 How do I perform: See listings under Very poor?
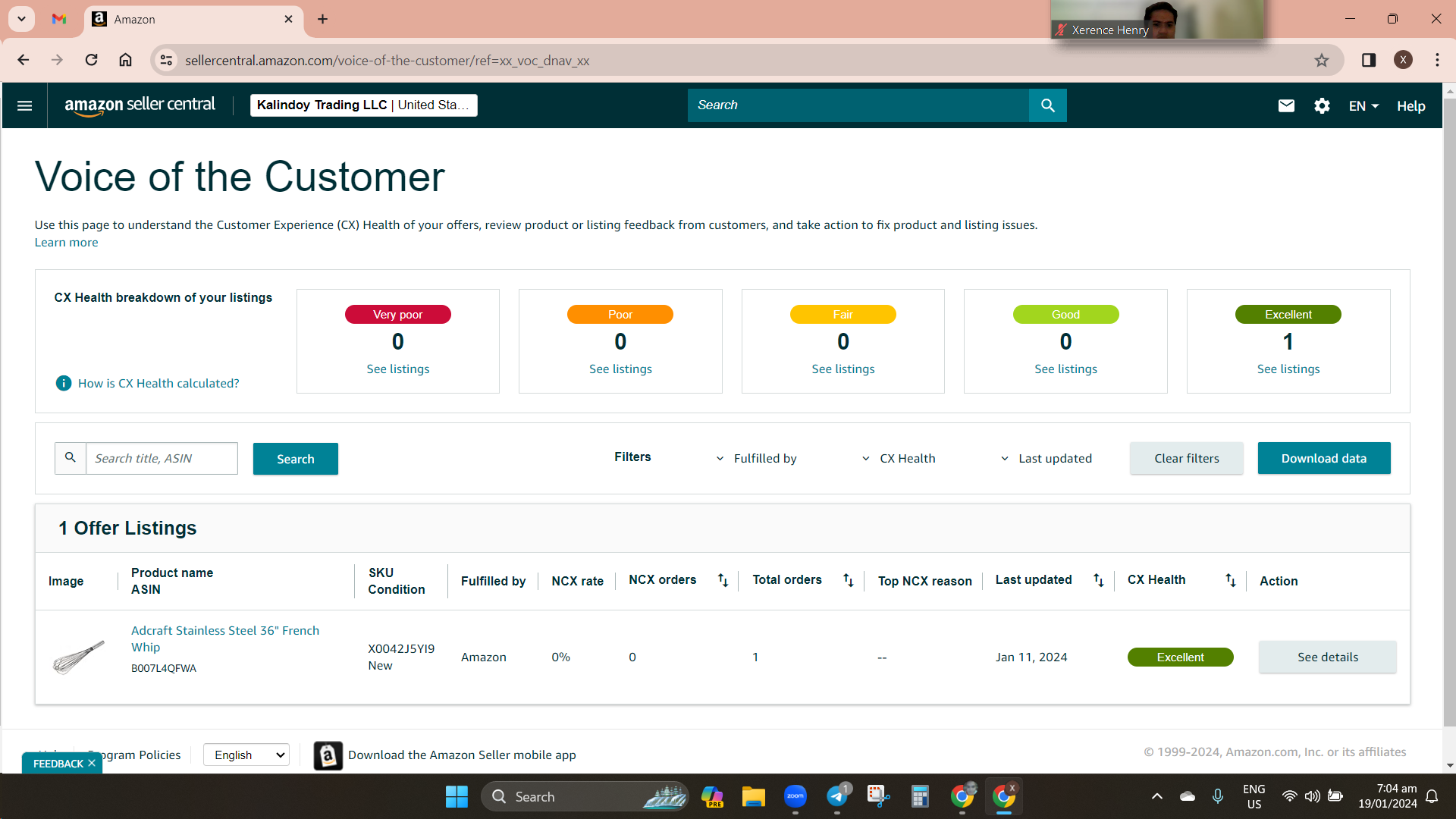coord(398,369)
